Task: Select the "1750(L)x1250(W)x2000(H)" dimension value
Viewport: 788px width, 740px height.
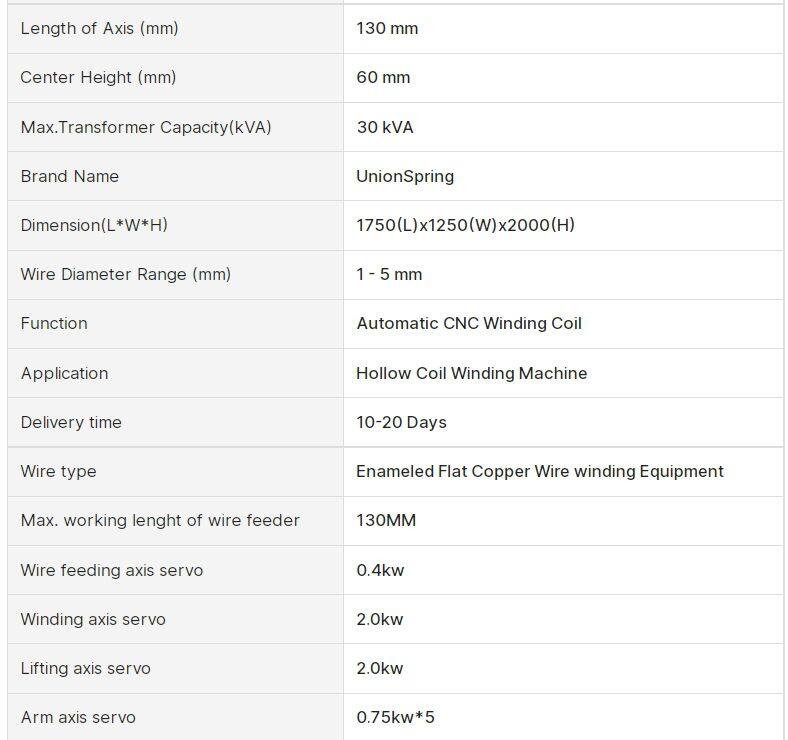Action: pyautogui.click(x=465, y=225)
